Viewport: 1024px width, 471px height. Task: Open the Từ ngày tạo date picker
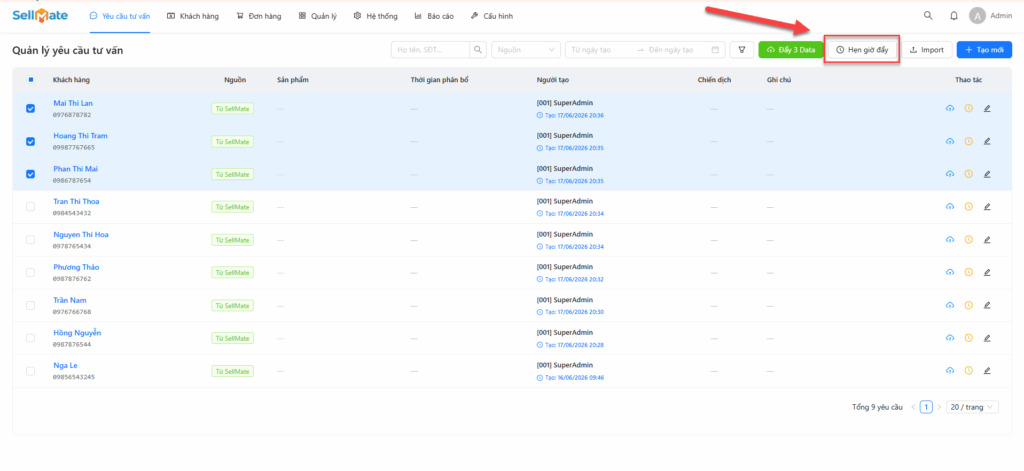pos(600,50)
